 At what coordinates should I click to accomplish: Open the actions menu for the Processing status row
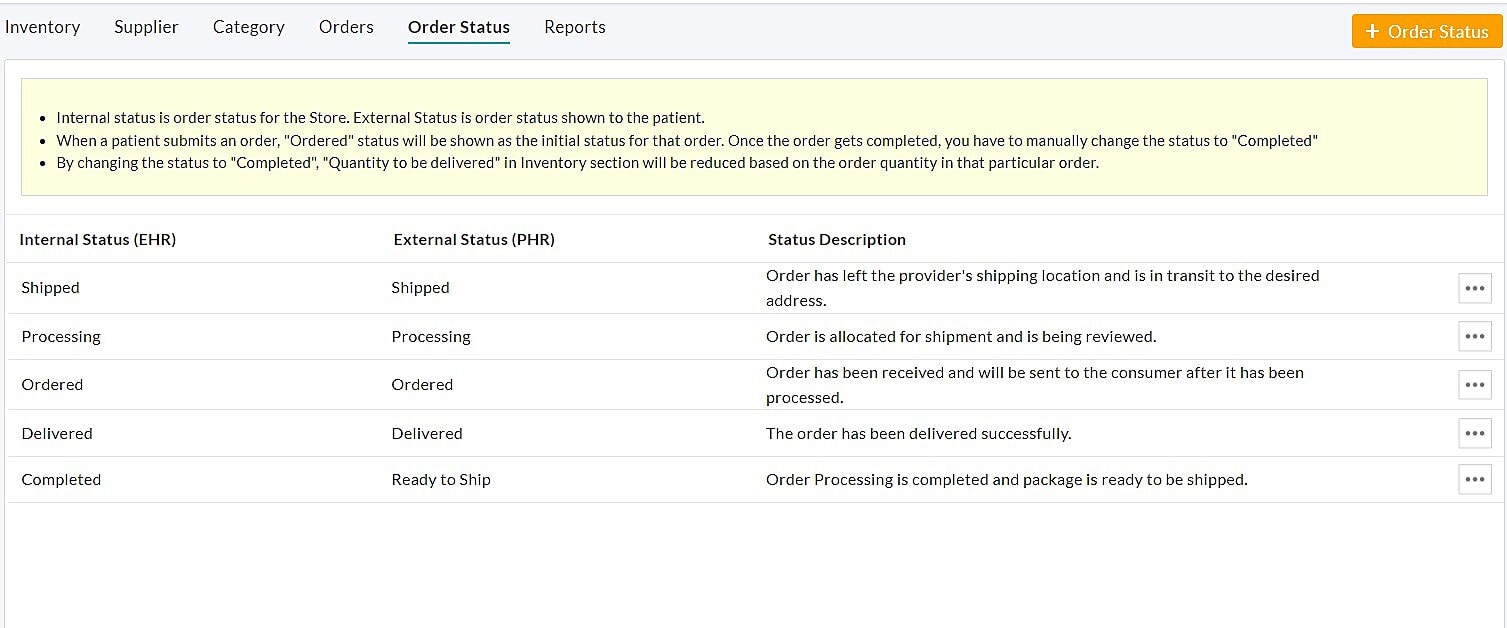1474,336
